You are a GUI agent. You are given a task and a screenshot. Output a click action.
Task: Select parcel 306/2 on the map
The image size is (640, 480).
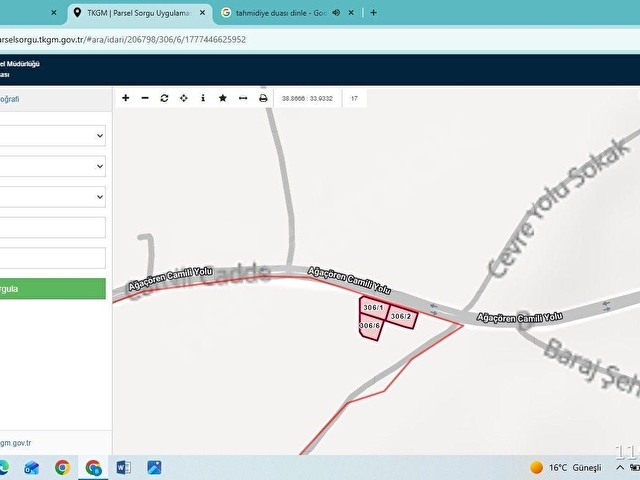point(401,316)
